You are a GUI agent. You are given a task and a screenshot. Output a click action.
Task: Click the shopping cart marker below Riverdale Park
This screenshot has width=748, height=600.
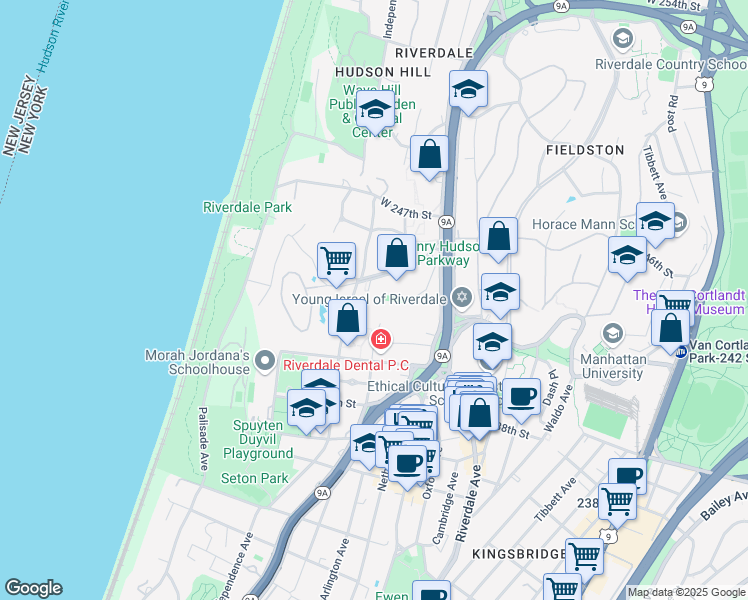337,261
